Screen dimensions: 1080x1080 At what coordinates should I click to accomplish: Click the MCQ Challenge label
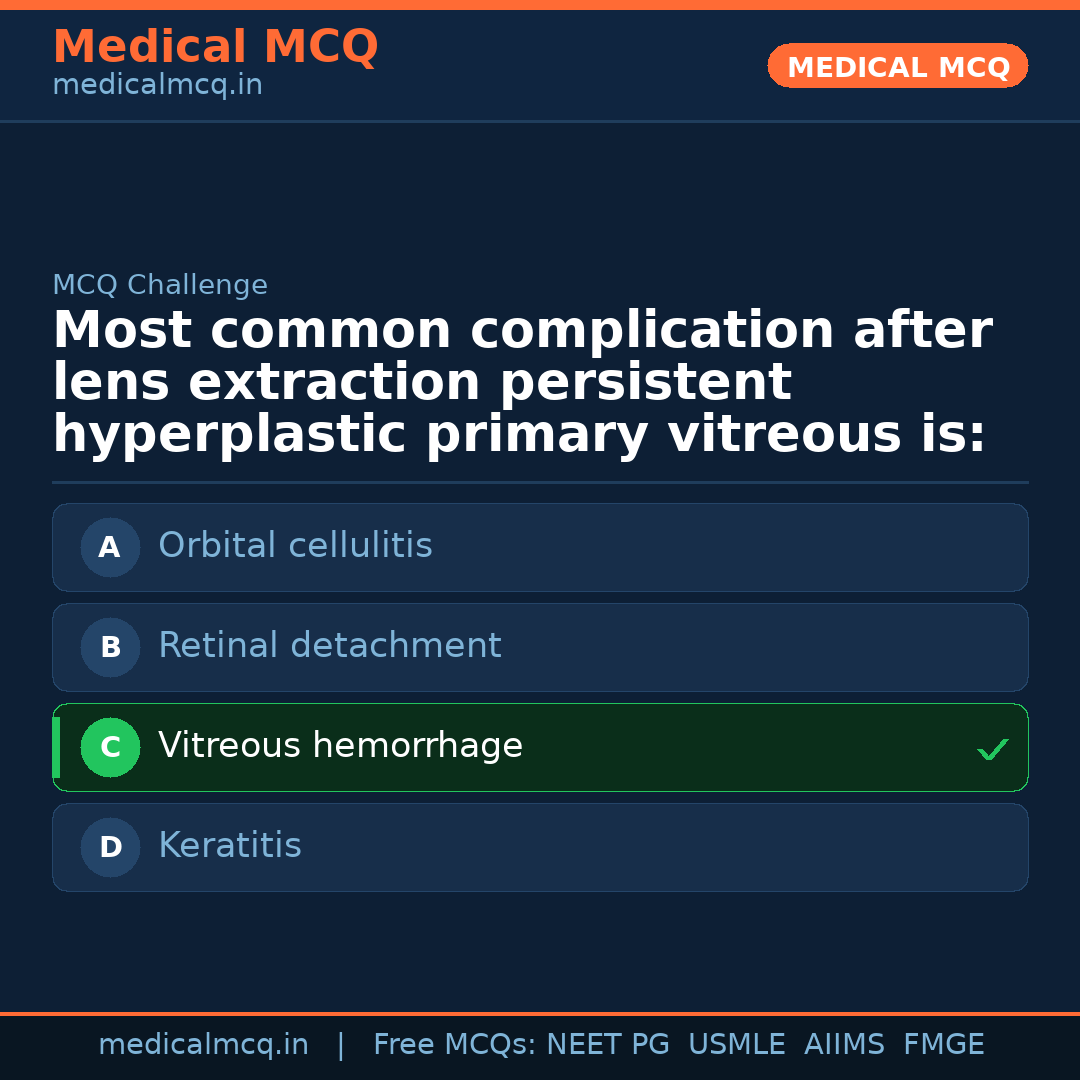(160, 286)
